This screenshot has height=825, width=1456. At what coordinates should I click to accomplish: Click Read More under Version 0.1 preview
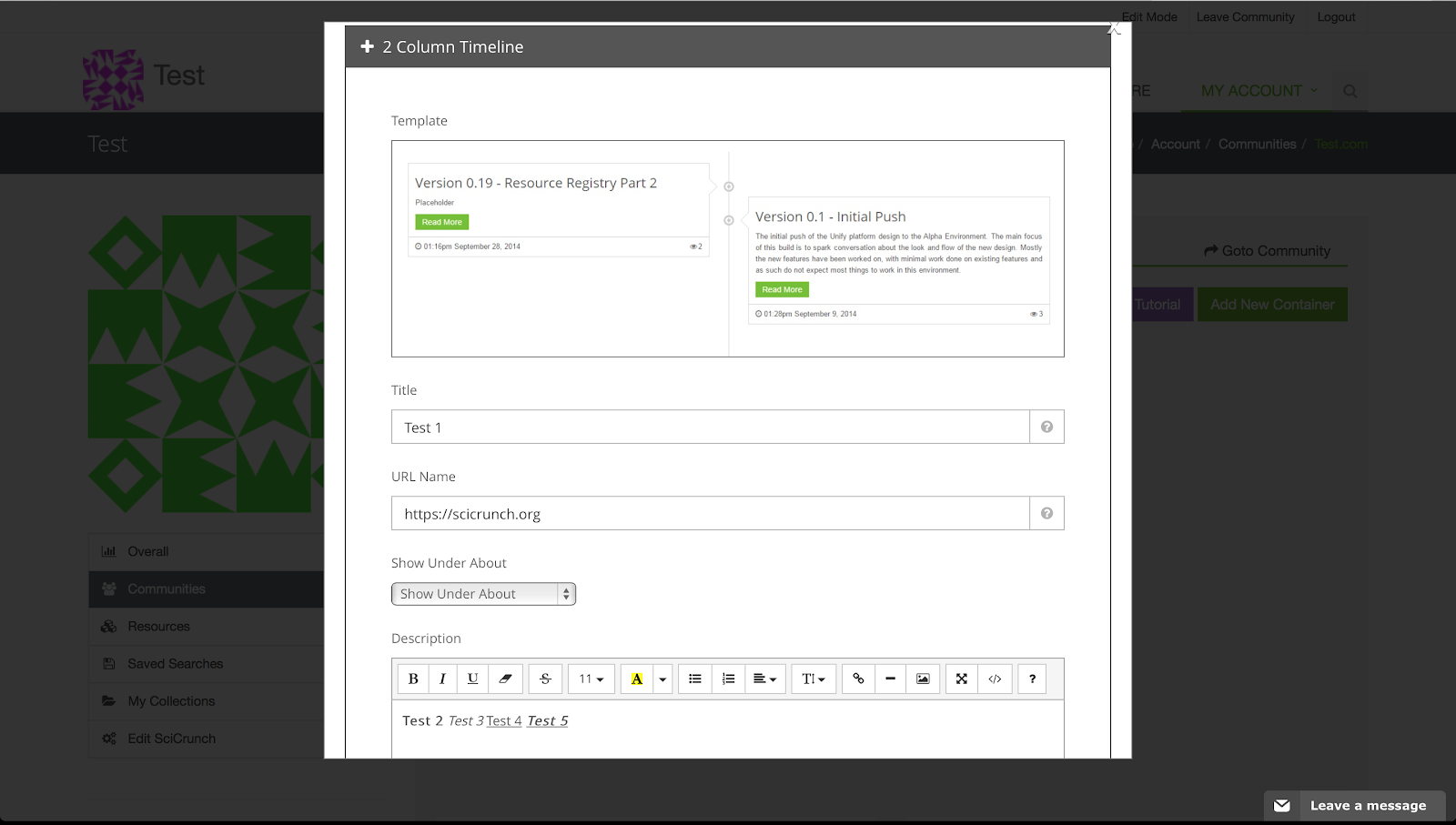point(782,289)
